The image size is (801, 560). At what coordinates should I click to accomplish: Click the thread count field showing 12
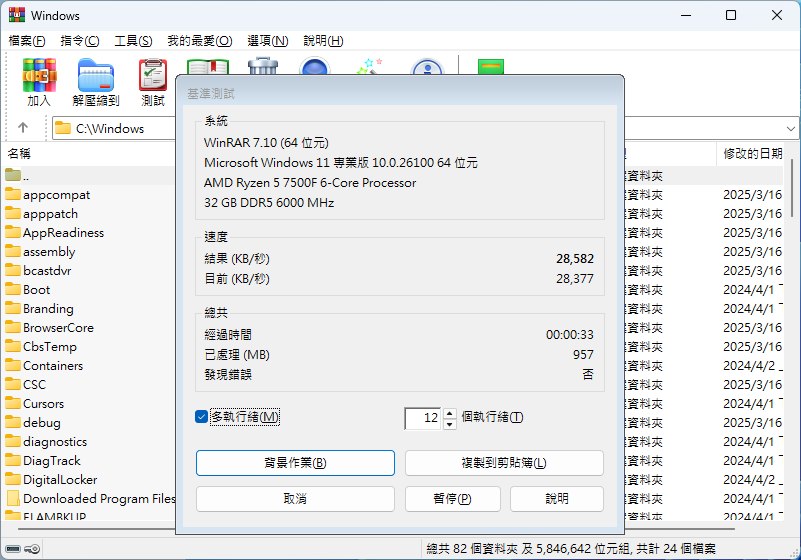(x=423, y=418)
